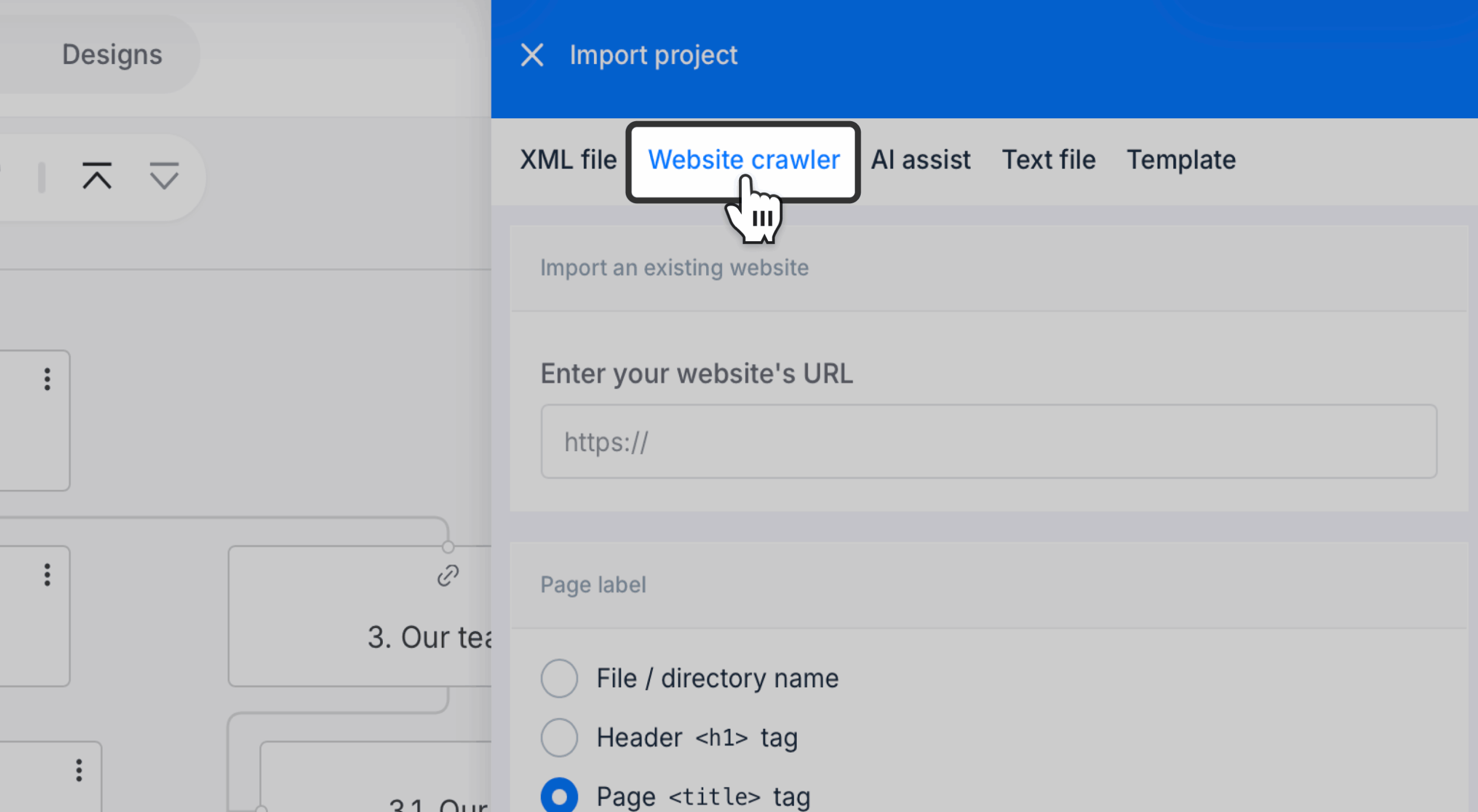Click the link icon on Our team card

coord(448,575)
